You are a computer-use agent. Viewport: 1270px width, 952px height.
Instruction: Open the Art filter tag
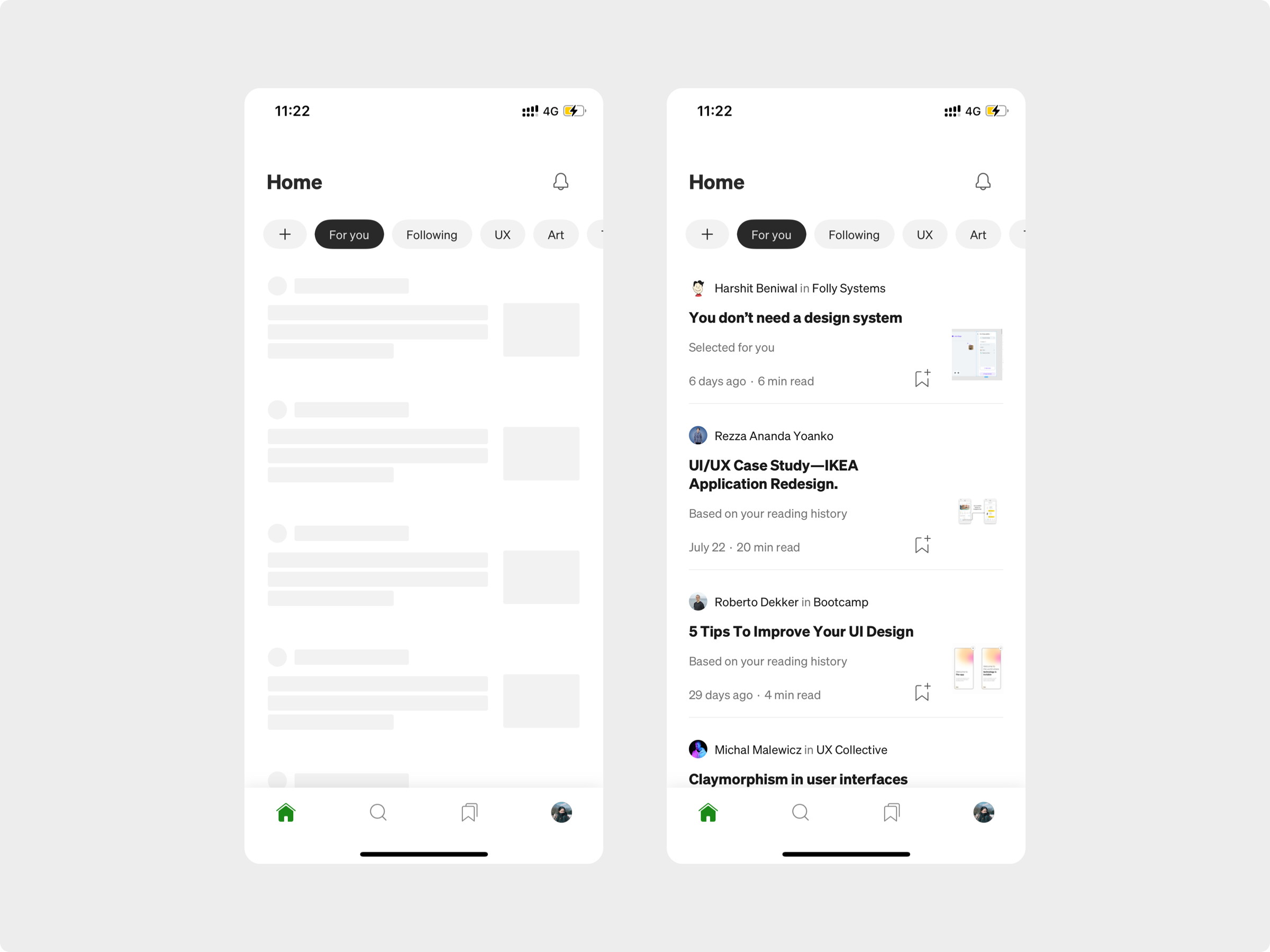[x=977, y=235]
